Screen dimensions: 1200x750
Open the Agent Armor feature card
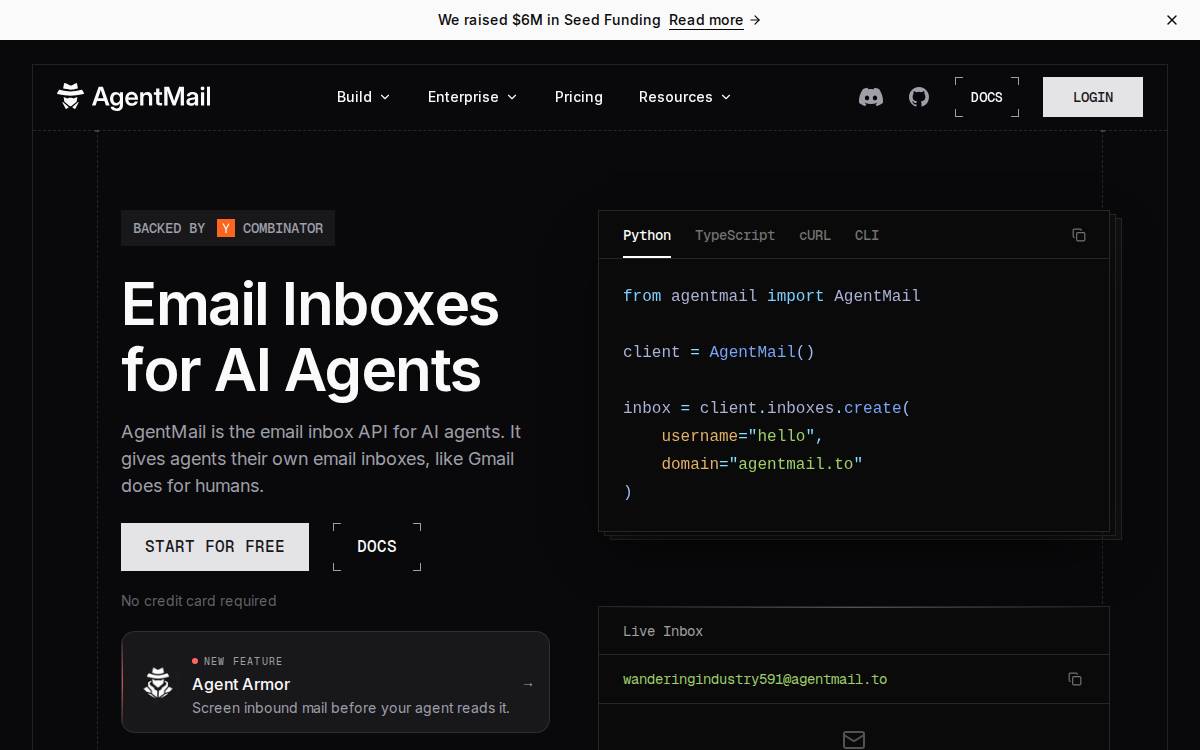point(335,682)
